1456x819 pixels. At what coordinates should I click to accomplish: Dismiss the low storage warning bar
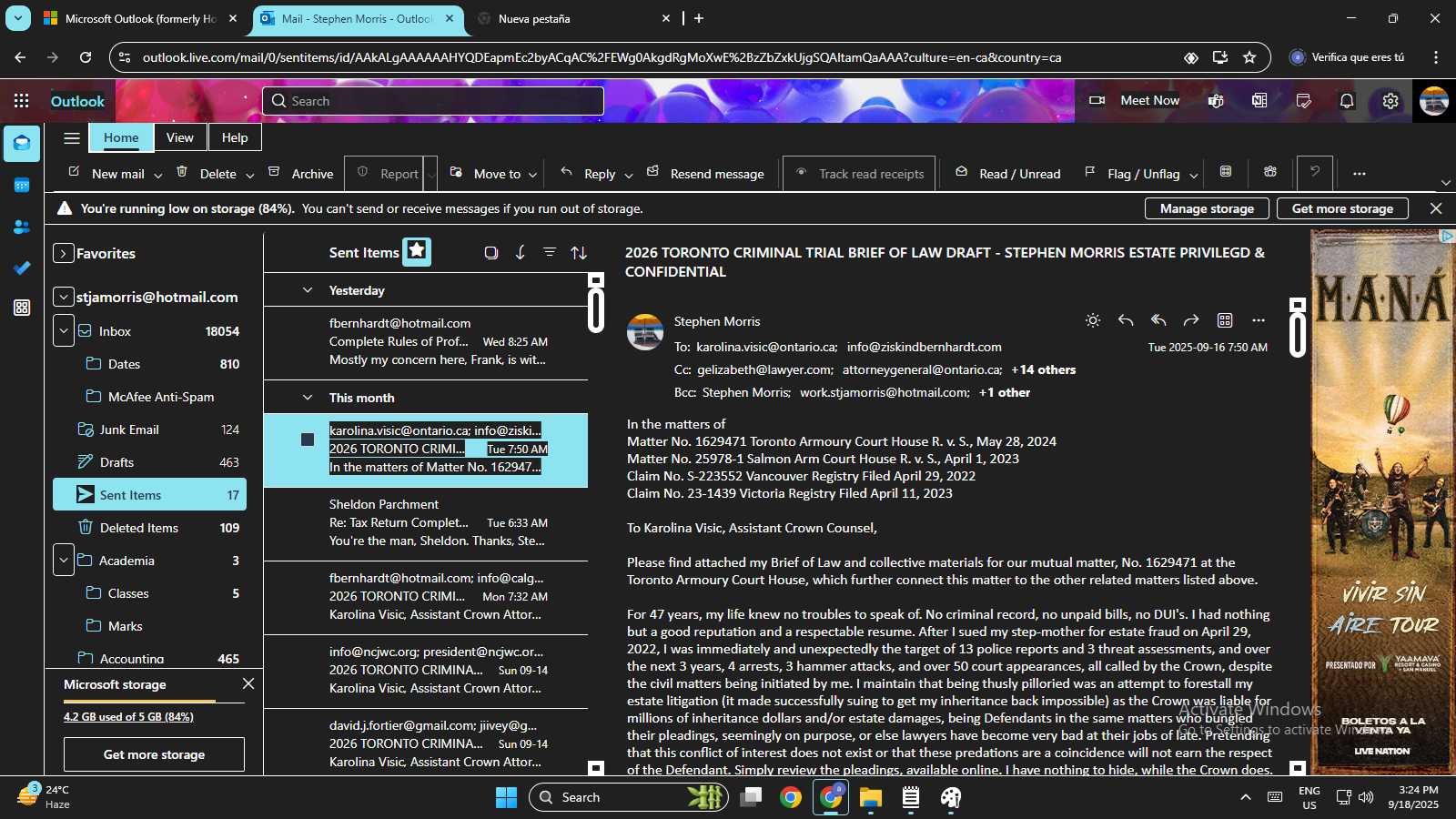coord(1436,208)
